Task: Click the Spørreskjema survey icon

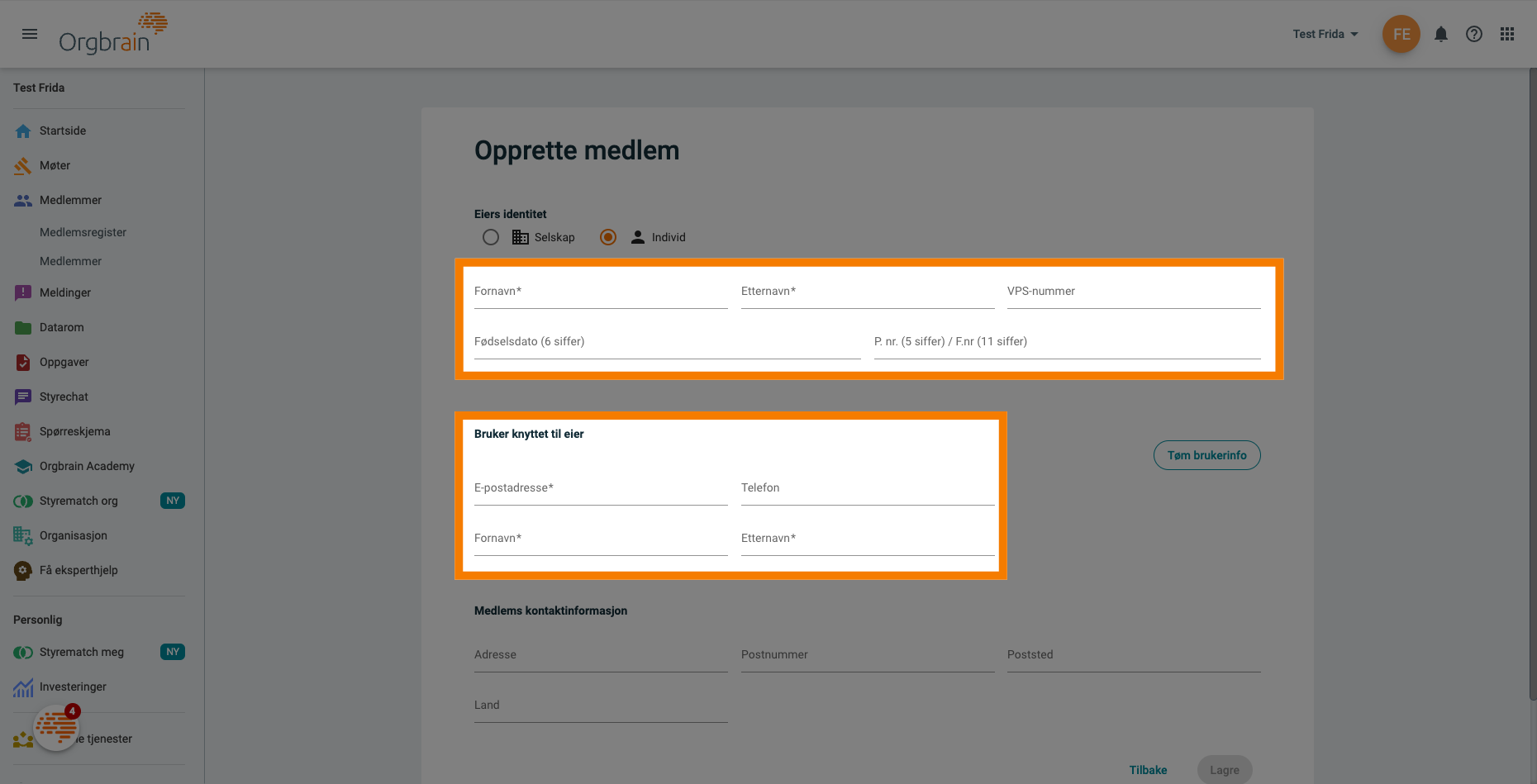Action: (23, 431)
